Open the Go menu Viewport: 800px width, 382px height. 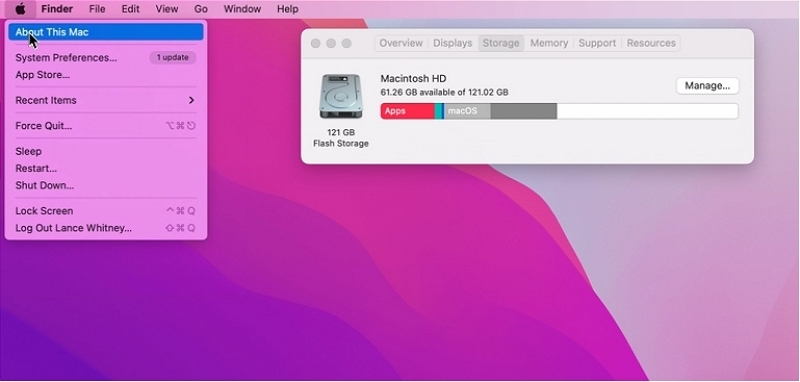coord(201,9)
